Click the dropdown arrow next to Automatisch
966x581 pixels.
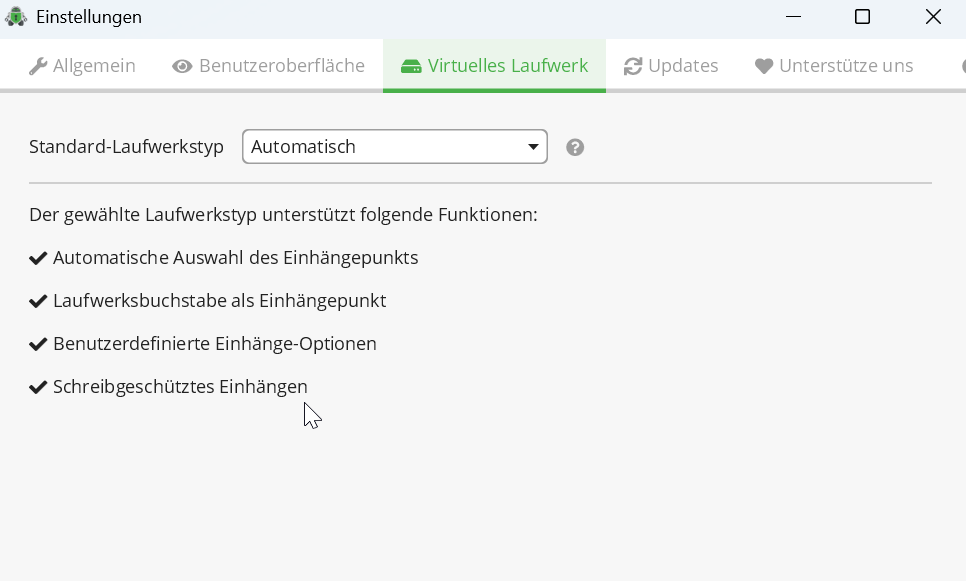533,146
